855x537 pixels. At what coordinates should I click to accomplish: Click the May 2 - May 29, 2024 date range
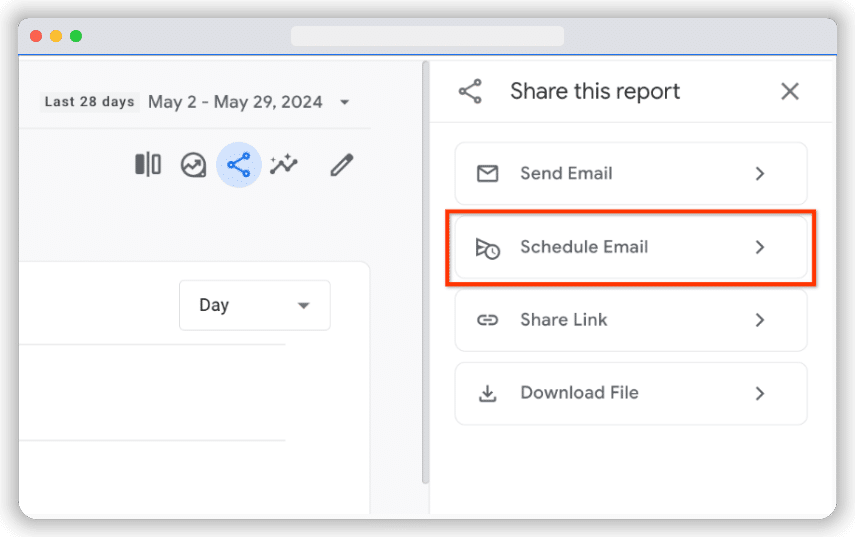[235, 102]
